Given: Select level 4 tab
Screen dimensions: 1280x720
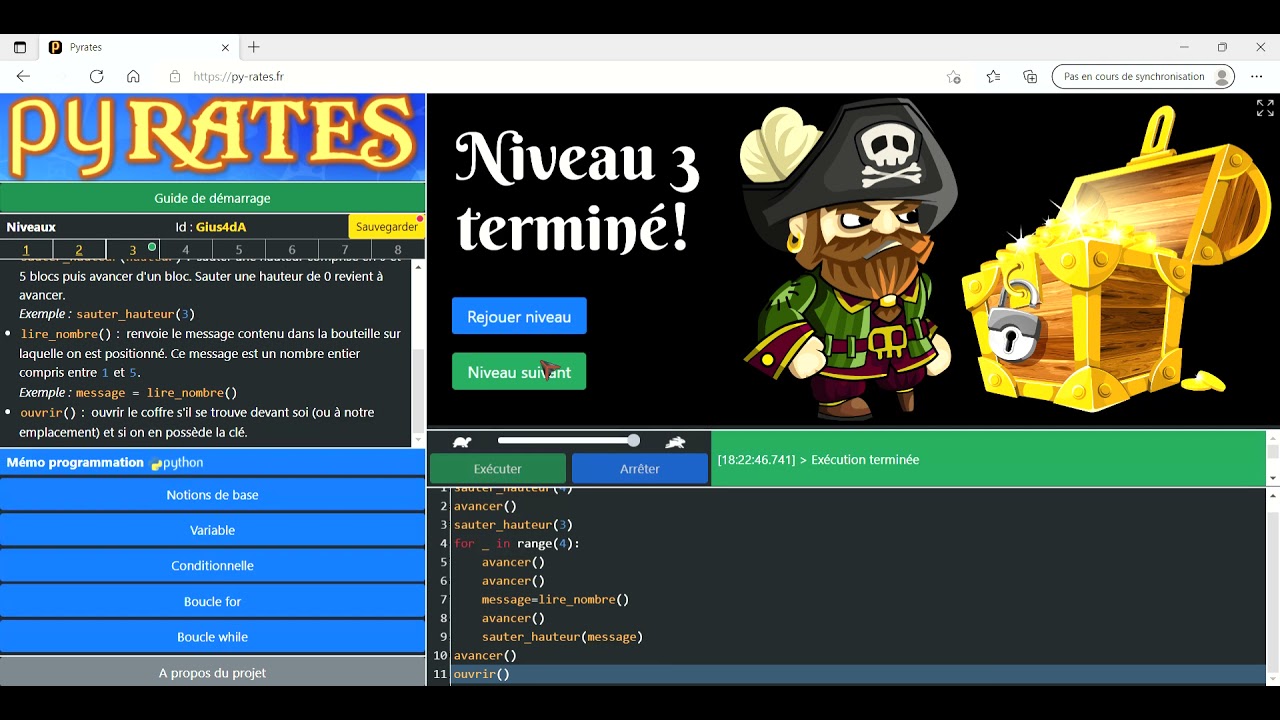Looking at the screenshot, I should (185, 249).
